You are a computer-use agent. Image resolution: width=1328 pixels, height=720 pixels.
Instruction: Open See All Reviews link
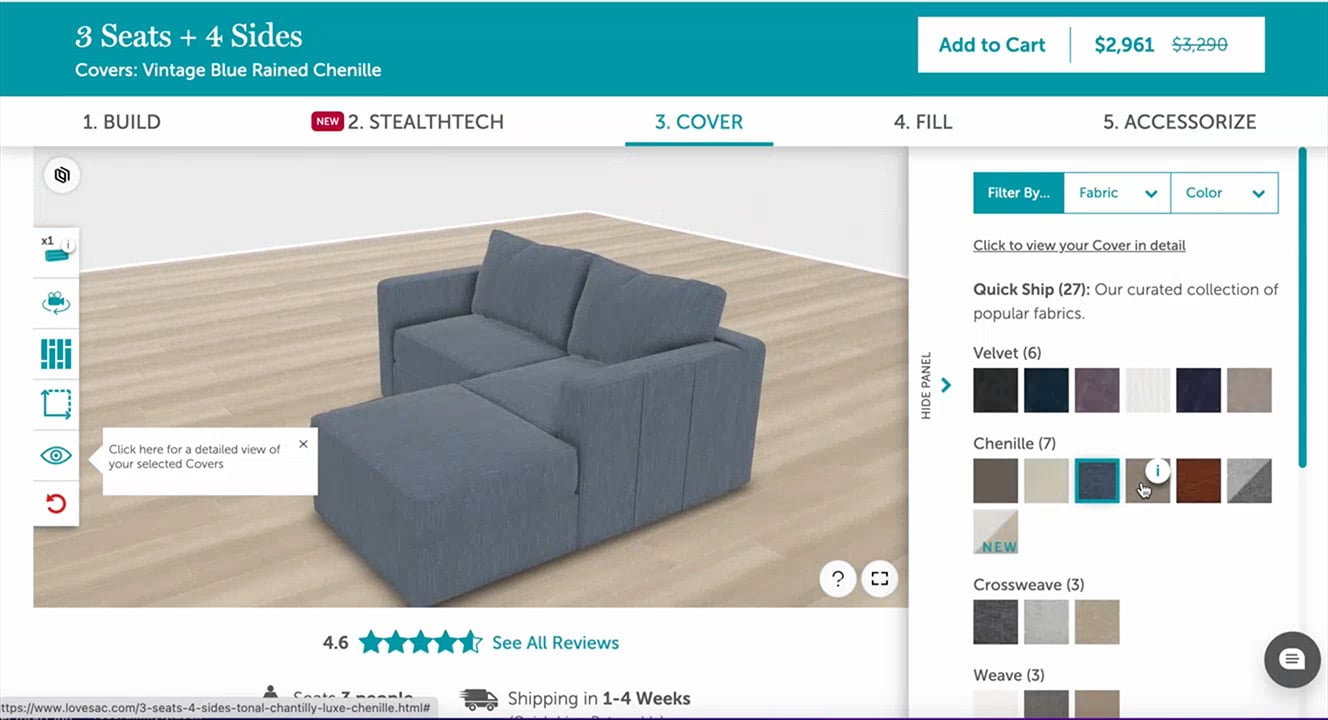(x=555, y=643)
